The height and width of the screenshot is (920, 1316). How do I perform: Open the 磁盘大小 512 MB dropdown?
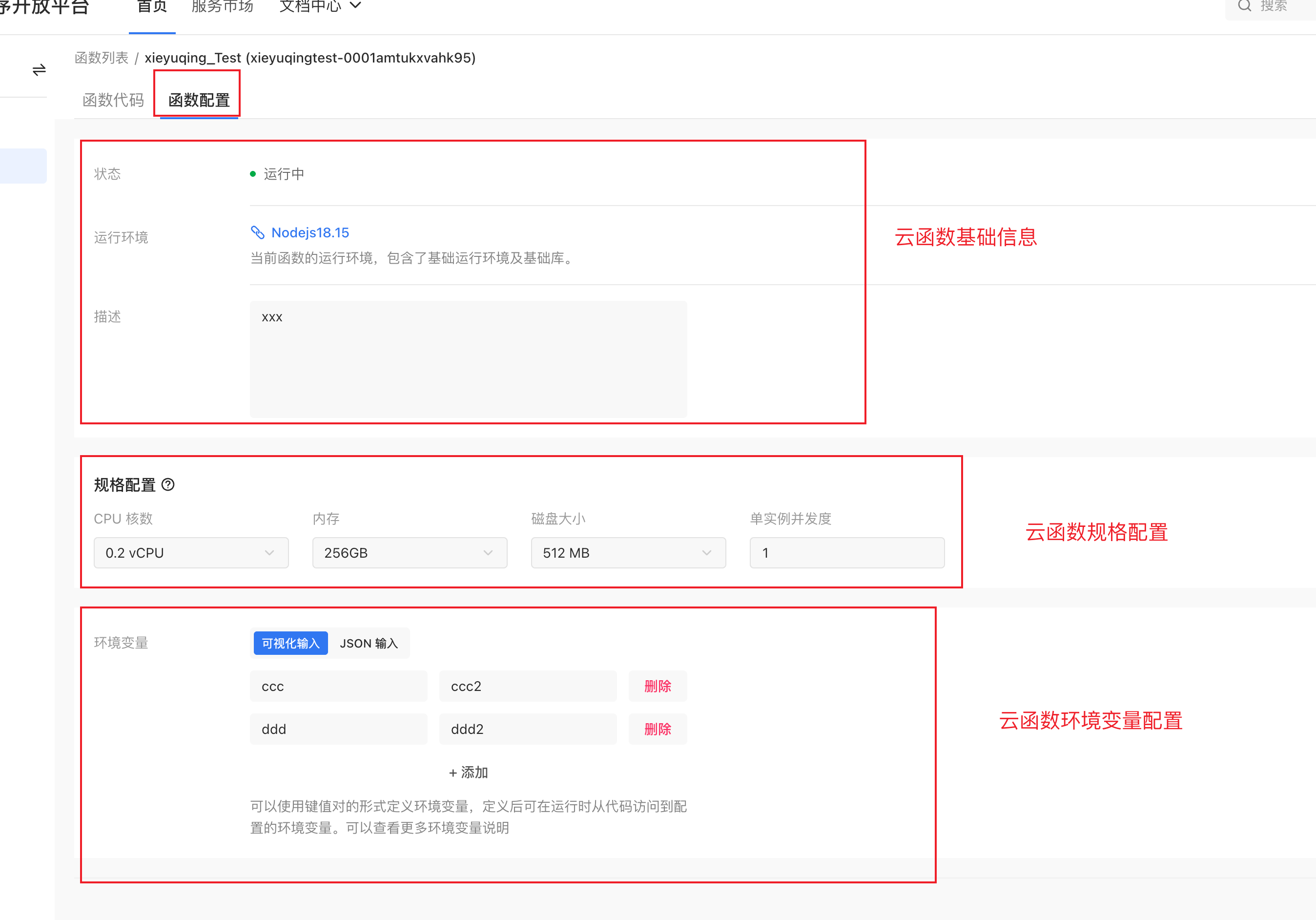pos(628,552)
